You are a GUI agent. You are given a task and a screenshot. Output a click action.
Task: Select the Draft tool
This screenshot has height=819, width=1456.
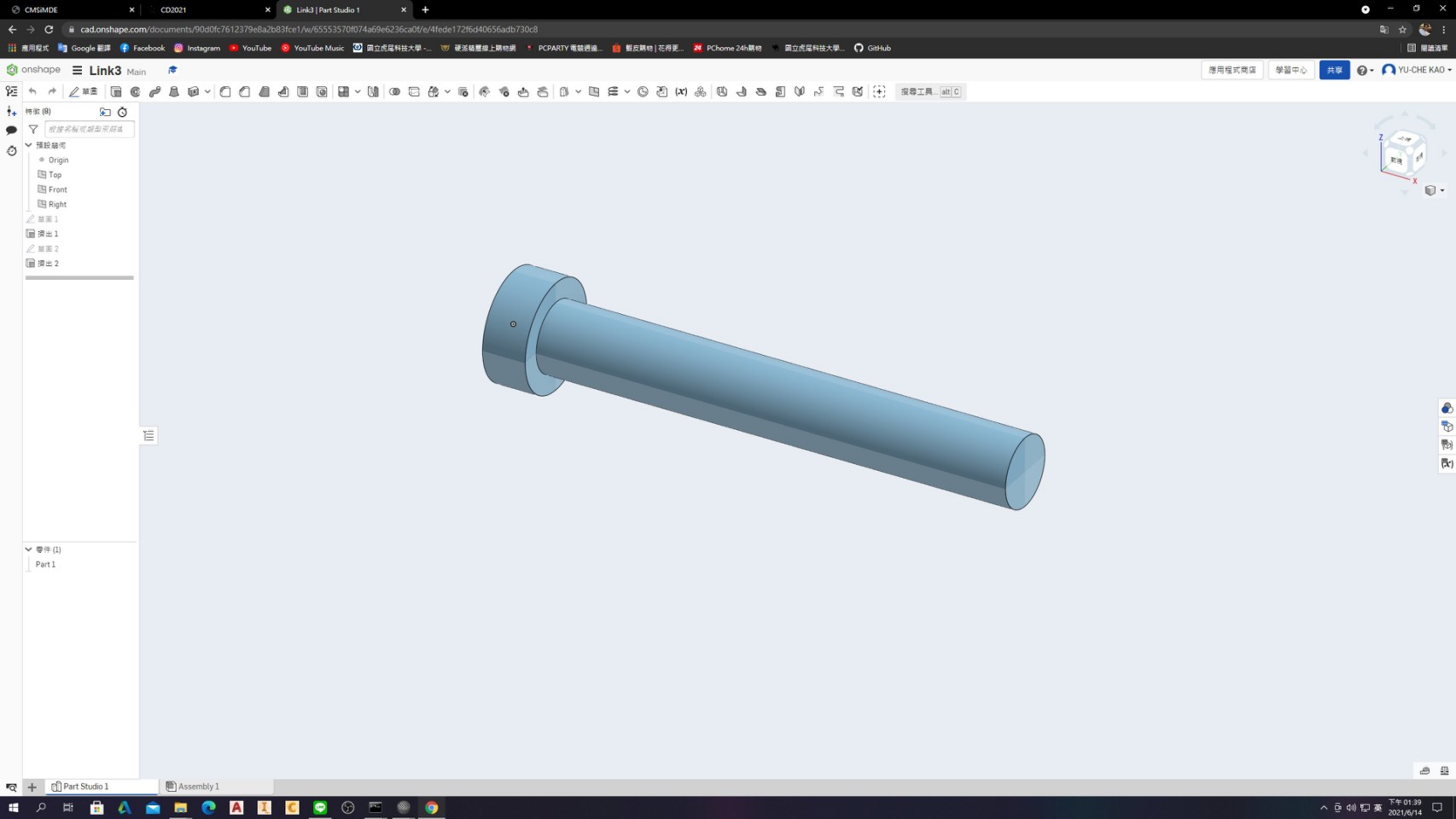click(264, 91)
